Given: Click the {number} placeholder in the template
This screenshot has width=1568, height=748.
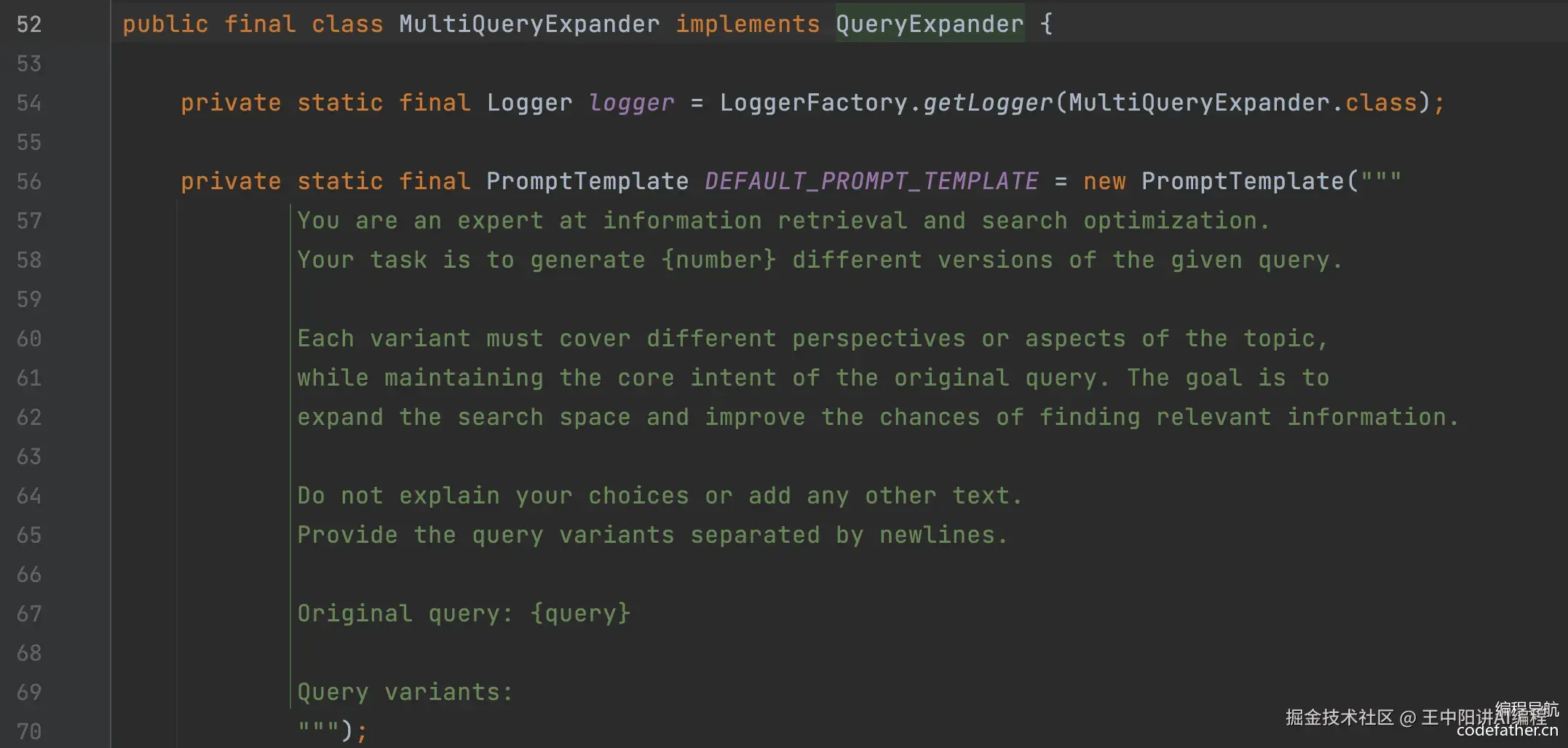Looking at the screenshot, I should pos(718,260).
